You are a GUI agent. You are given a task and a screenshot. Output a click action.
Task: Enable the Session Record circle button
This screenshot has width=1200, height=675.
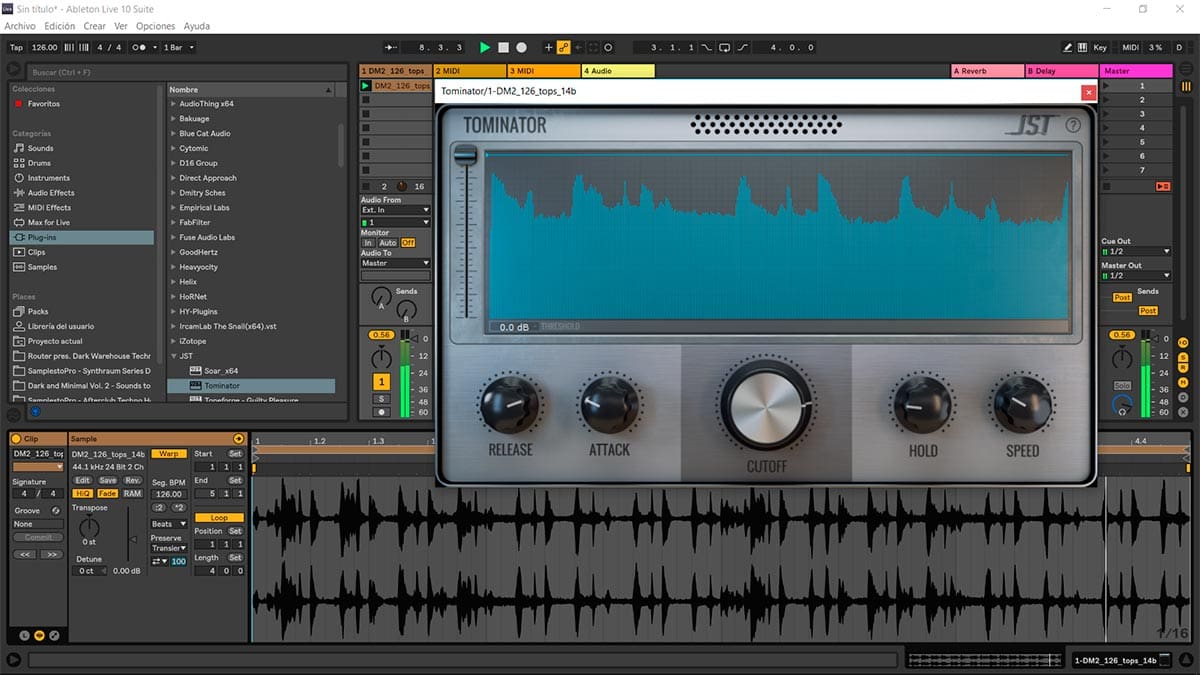tap(608, 47)
